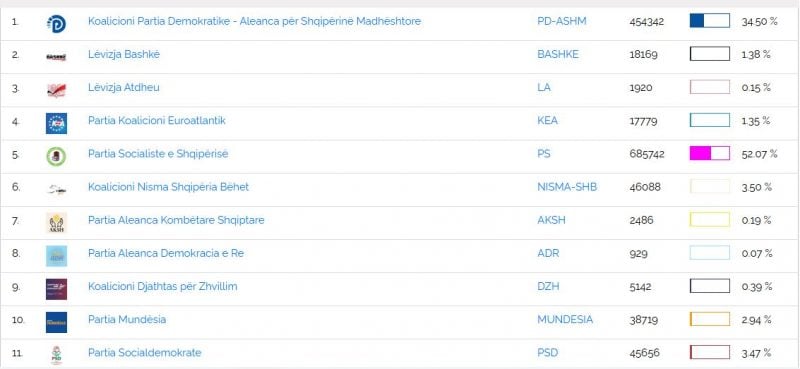800x369 pixels.
Task: Click the Lëvizja Bashkë party logo
Action: (56, 57)
